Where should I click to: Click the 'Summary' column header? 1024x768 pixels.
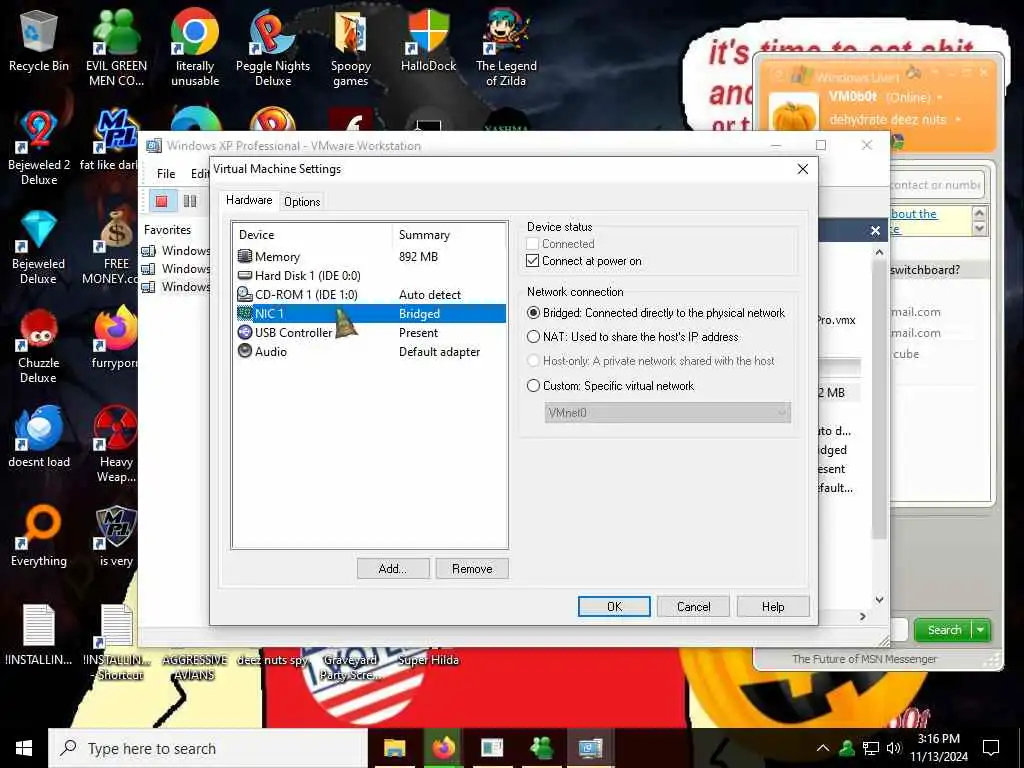click(449, 234)
